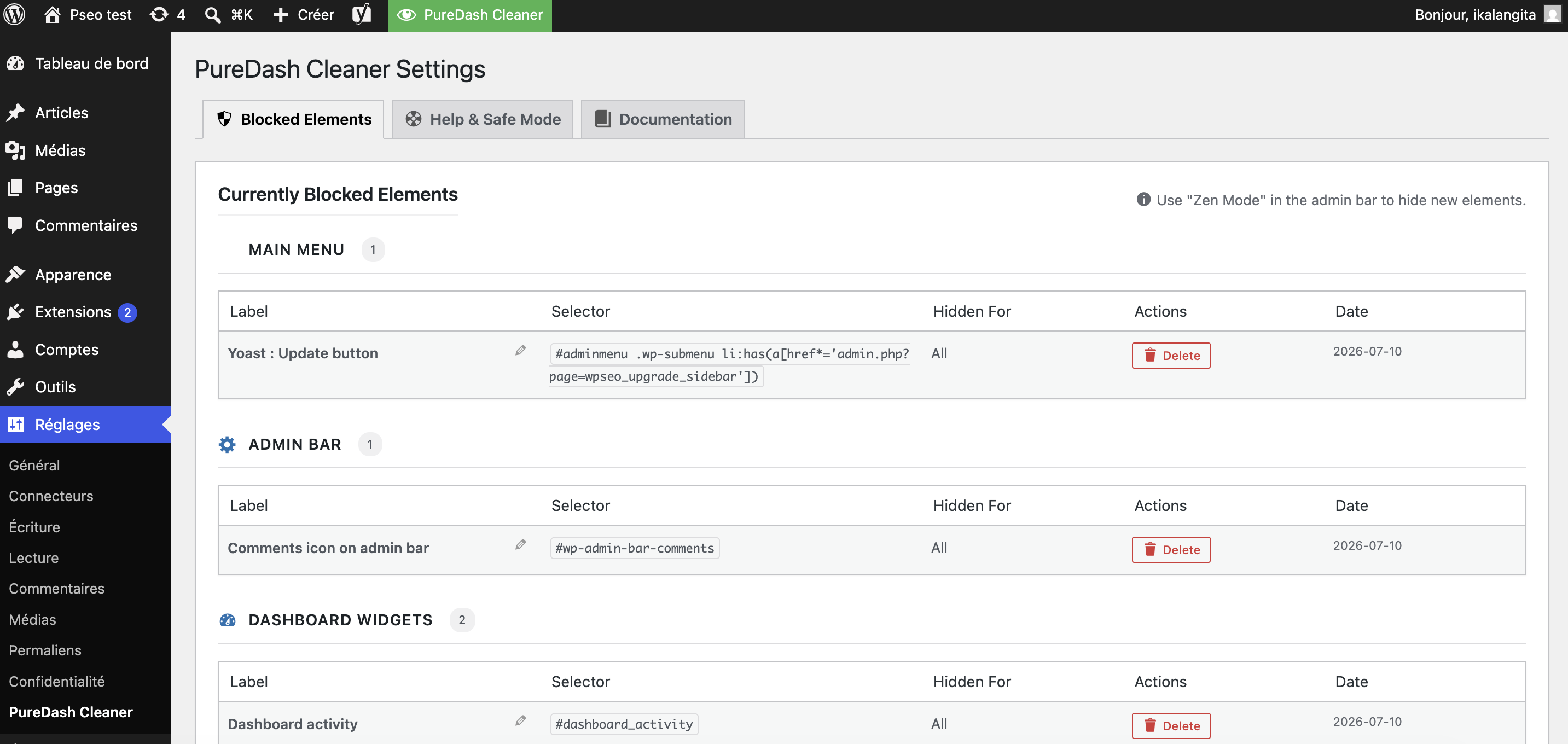Go to Confidentialité settings

(56, 681)
